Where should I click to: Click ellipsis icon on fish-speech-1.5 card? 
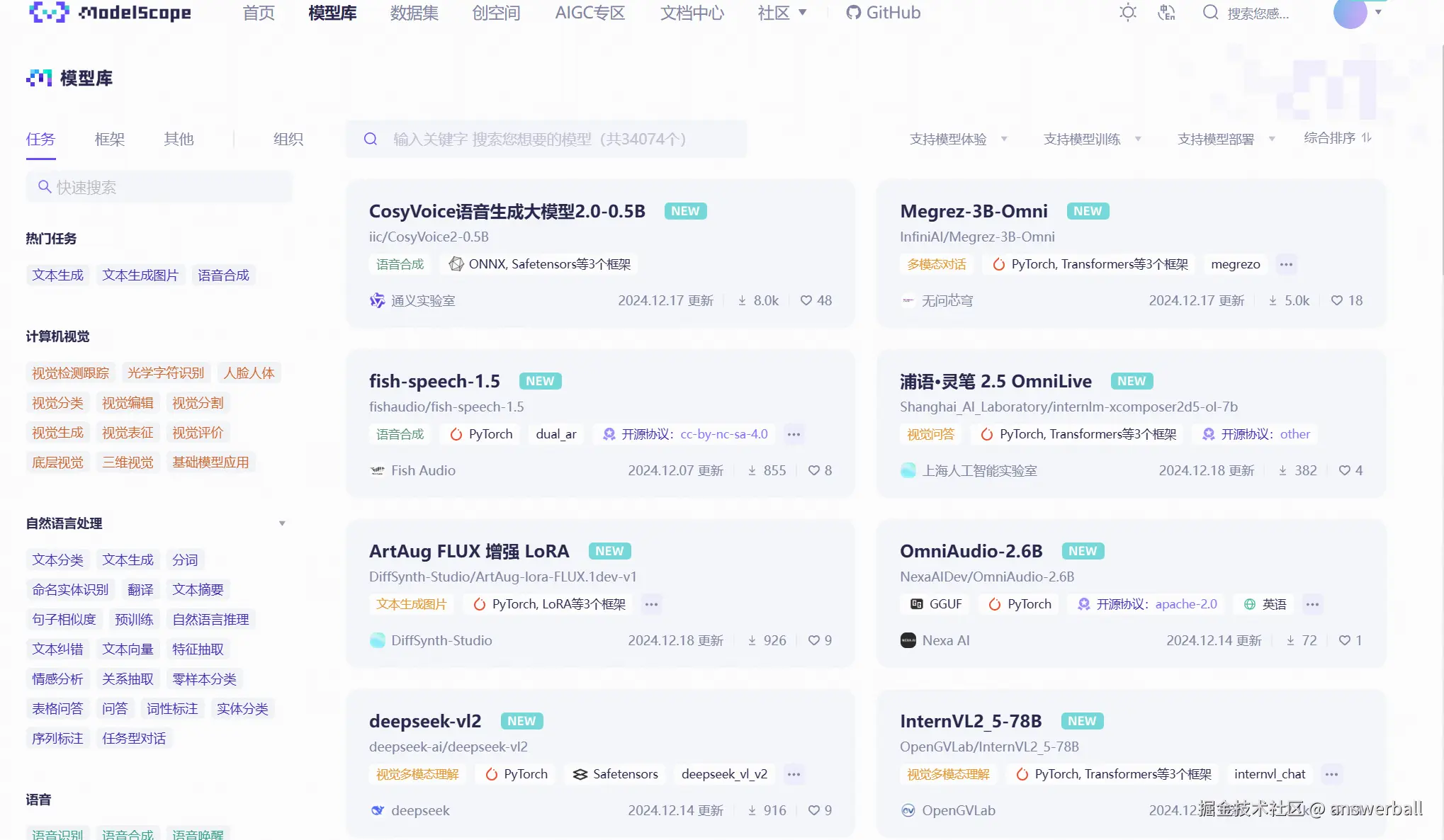(794, 434)
